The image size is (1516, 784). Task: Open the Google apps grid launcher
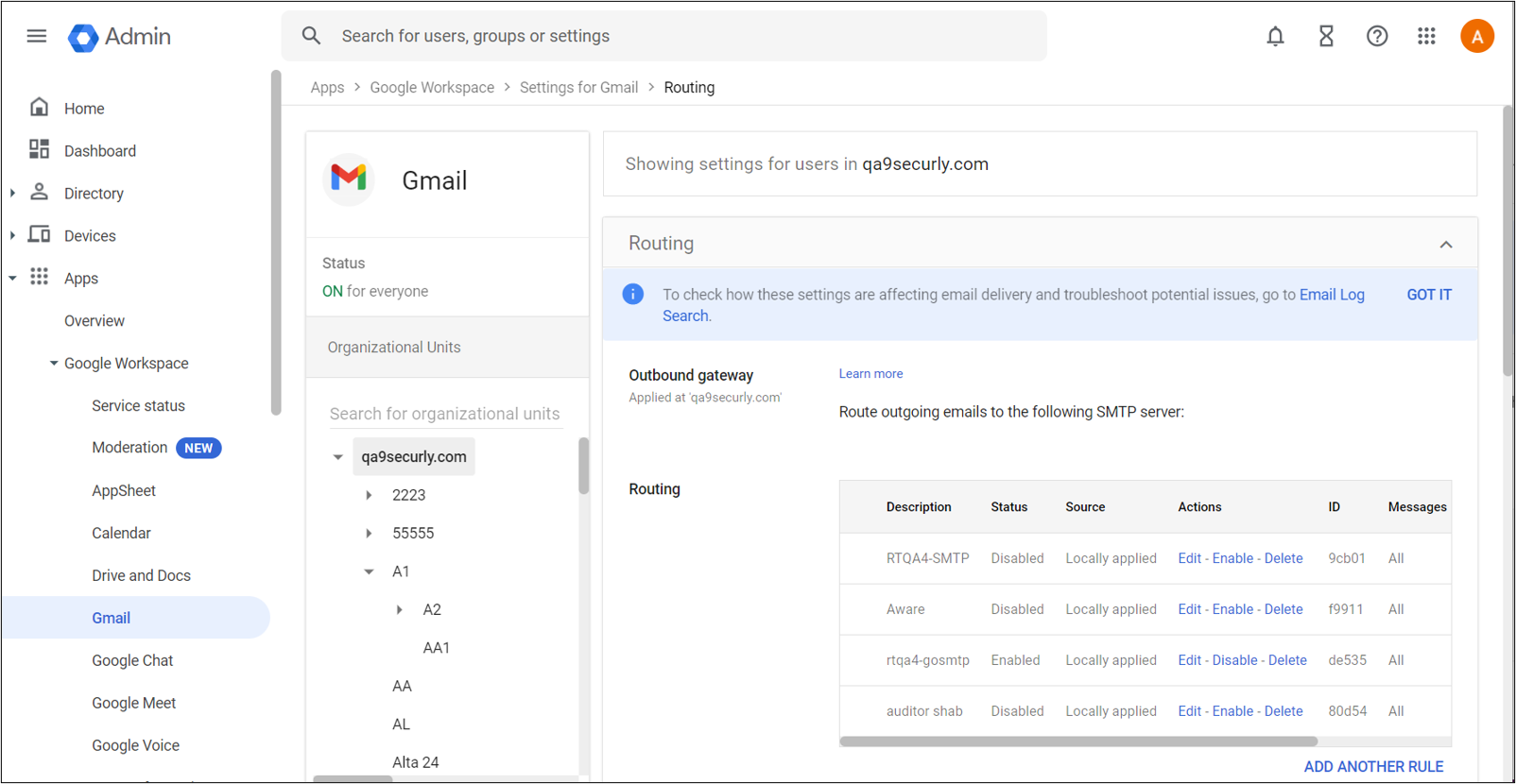1426,36
